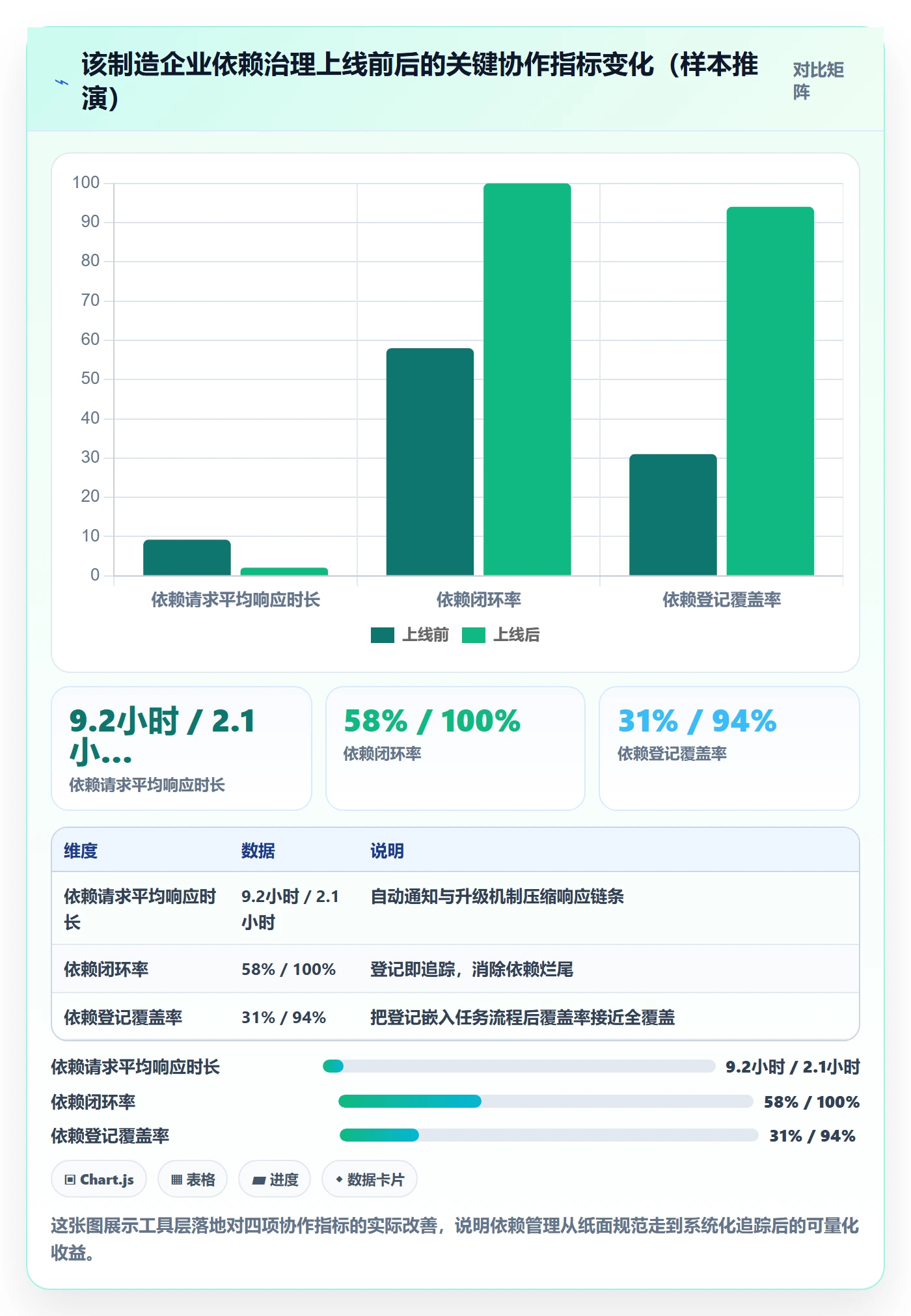
Task: Click the 对比矩阵 badge in header
Action: tap(819, 81)
